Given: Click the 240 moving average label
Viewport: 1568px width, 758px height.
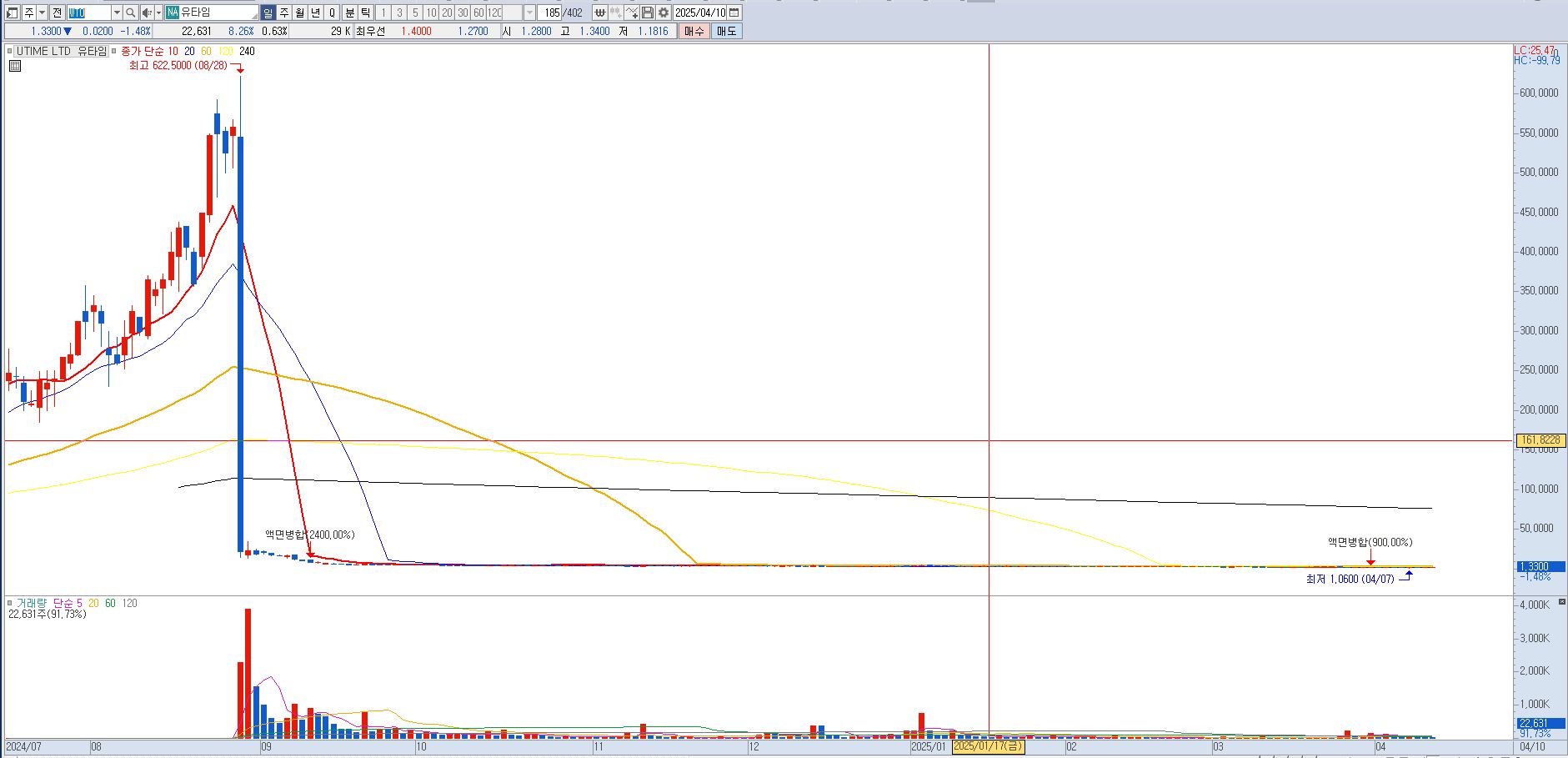Looking at the screenshot, I should tap(247, 51).
